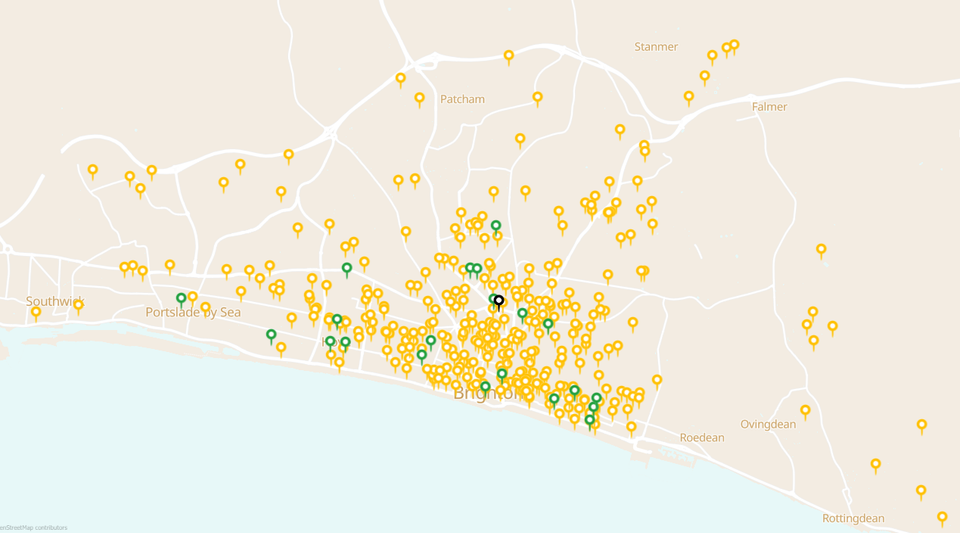Open the yellow pin below the Southwick label
The image size is (960, 533).
tap(36, 315)
